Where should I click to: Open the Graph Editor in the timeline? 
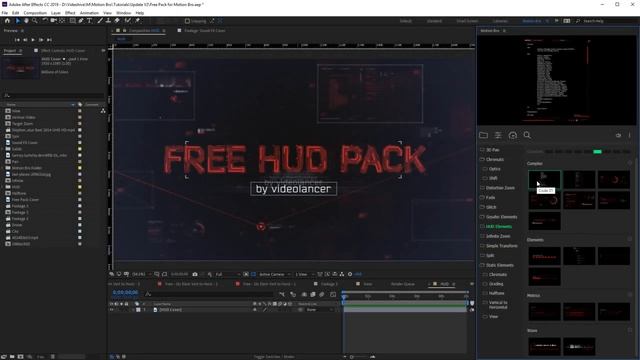tap(333, 294)
